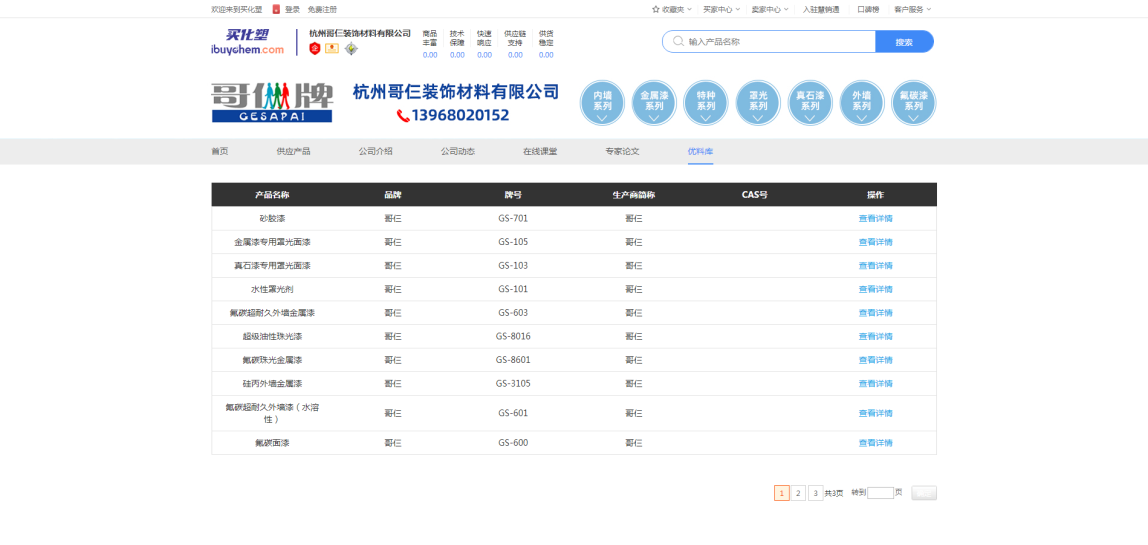Click the page number jump input box
1148x545 pixels.
(x=881, y=493)
